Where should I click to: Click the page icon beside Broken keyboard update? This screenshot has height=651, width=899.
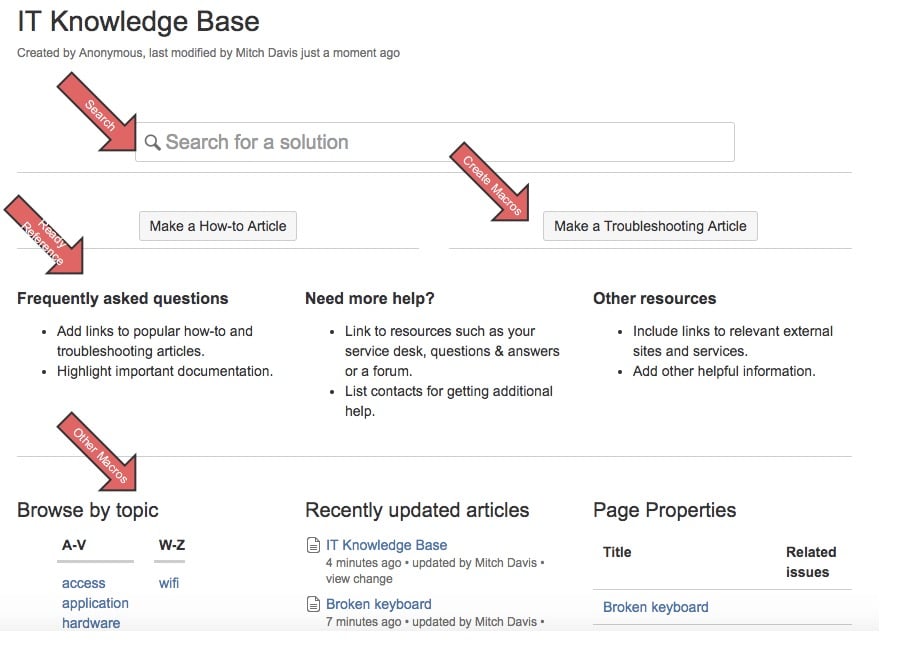[313, 604]
